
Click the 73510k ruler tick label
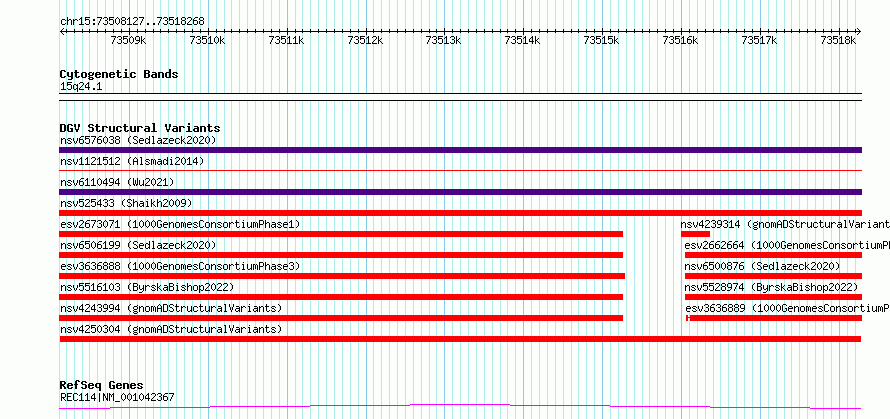208,40
